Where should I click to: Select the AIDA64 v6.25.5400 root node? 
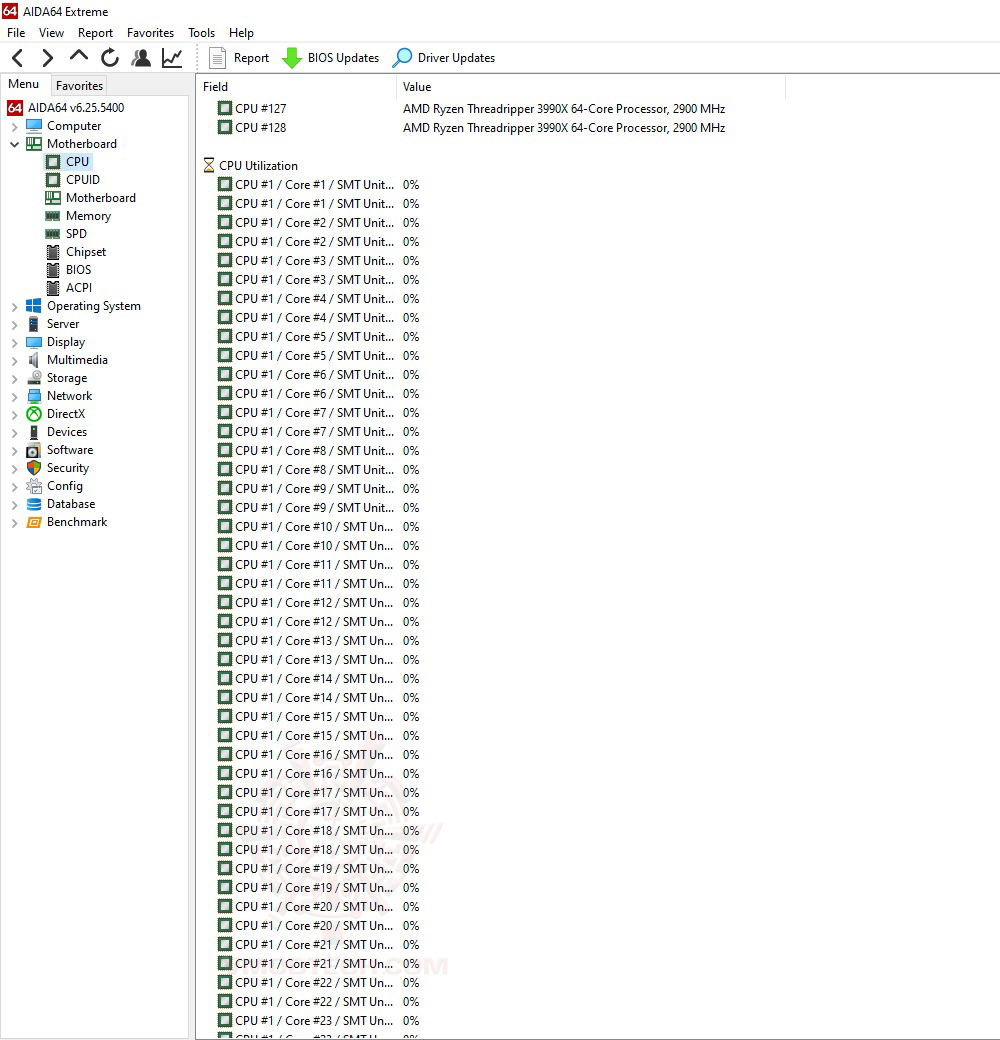click(66, 107)
